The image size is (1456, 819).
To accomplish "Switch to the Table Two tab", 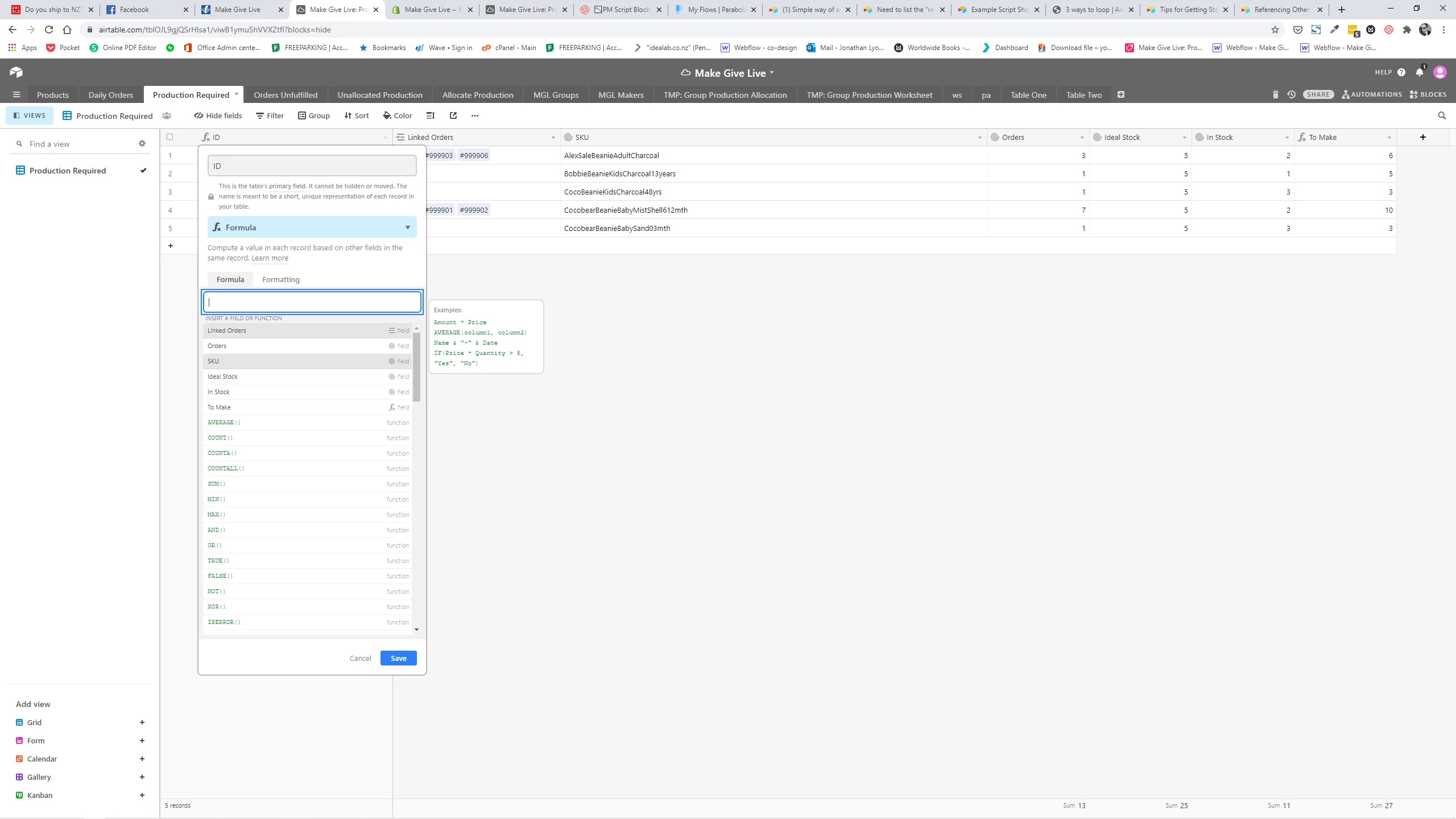I will [1084, 95].
